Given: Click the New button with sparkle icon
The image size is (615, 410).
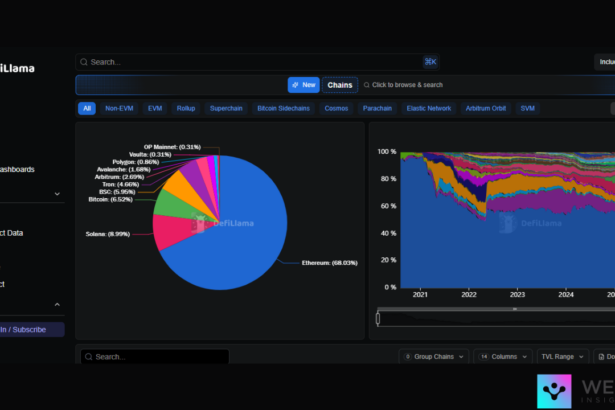Looking at the screenshot, I should coord(303,85).
